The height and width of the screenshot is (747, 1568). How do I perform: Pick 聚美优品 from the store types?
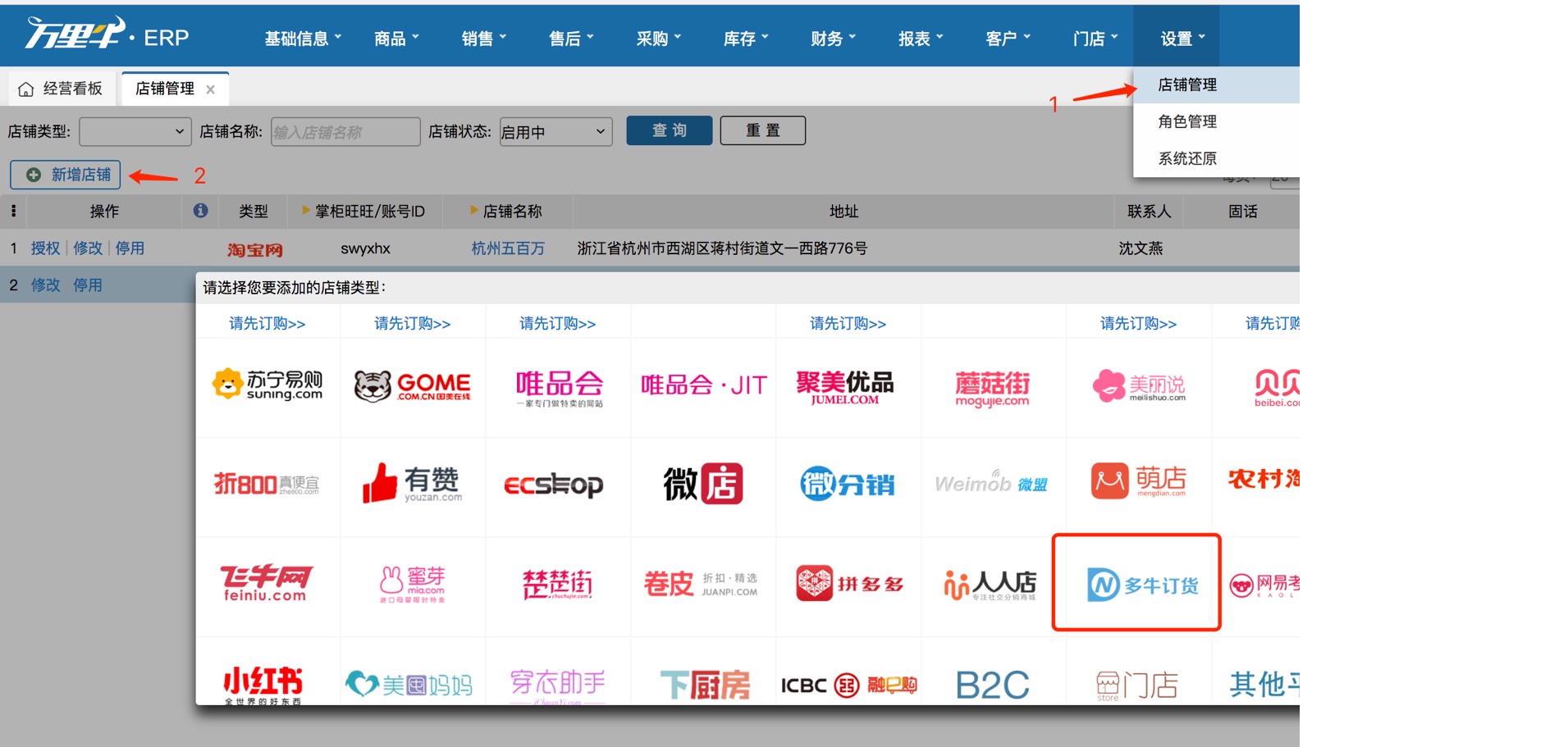pos(848,385)
